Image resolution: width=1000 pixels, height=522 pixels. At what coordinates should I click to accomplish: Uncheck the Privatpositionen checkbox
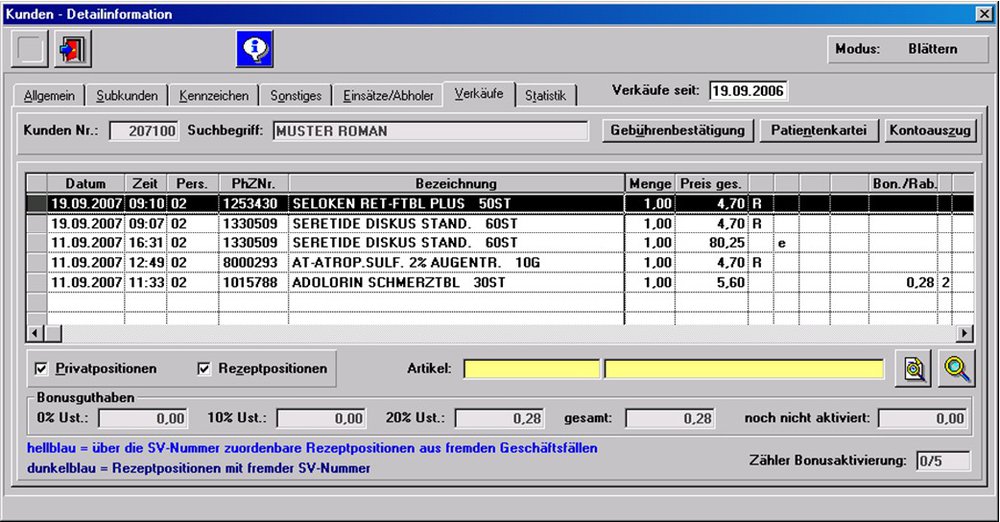pyautogui.click(x=41, y=369)
